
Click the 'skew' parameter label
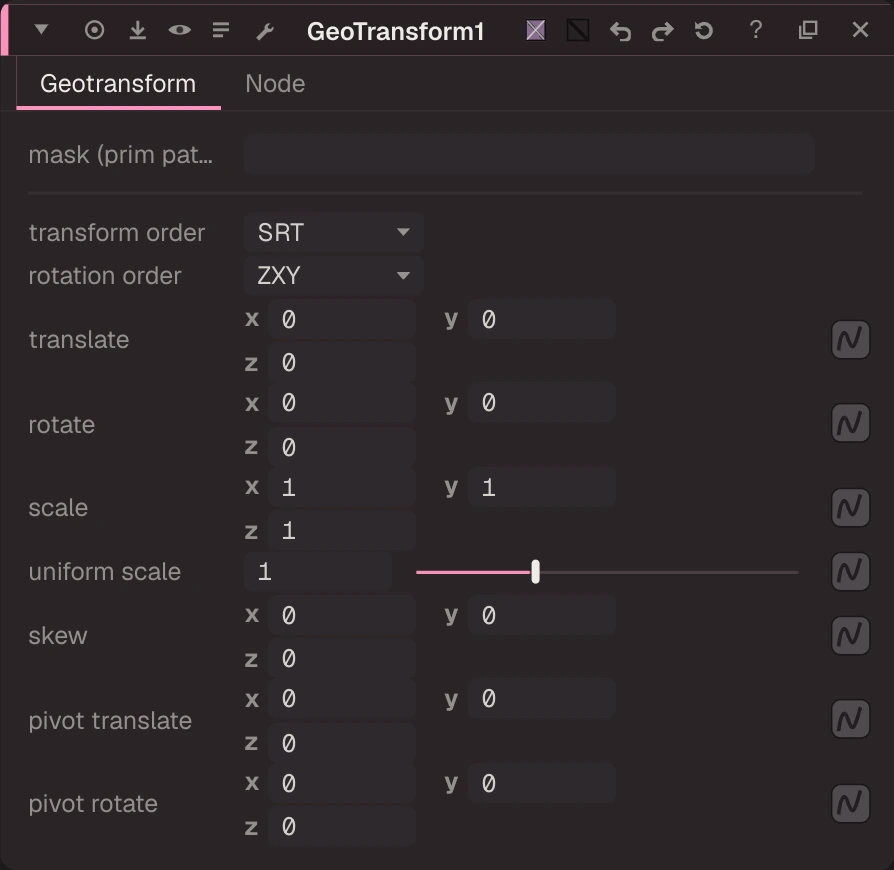[x=58, y=636]
